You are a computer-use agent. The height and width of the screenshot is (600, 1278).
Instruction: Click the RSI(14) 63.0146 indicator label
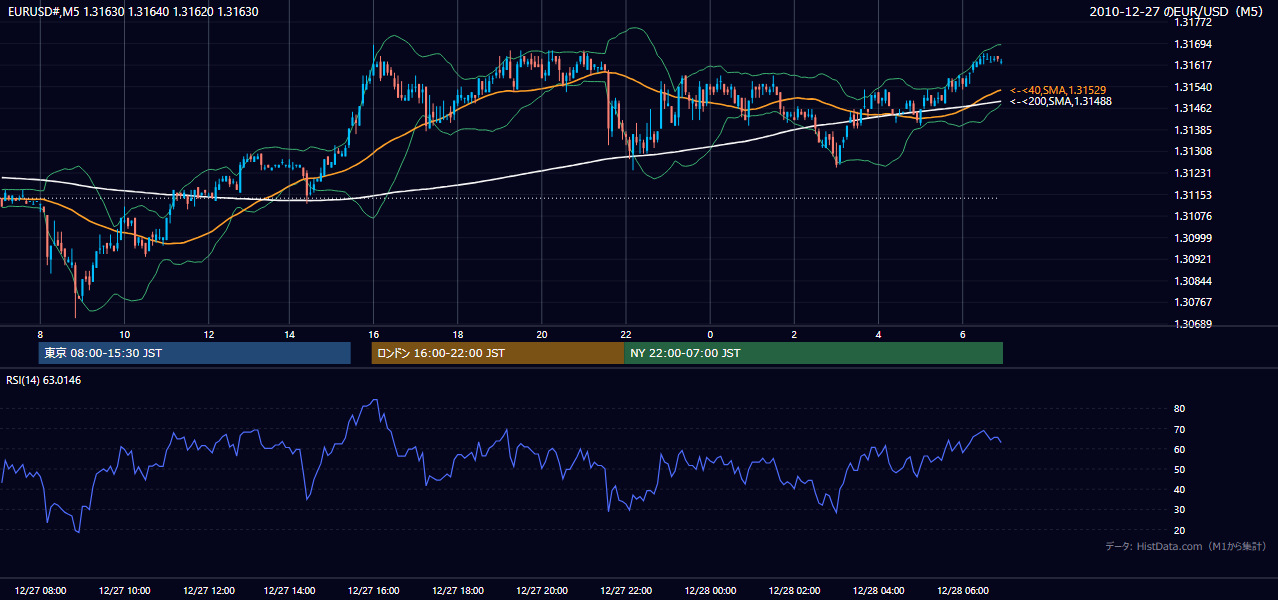(x=44, y=380)
